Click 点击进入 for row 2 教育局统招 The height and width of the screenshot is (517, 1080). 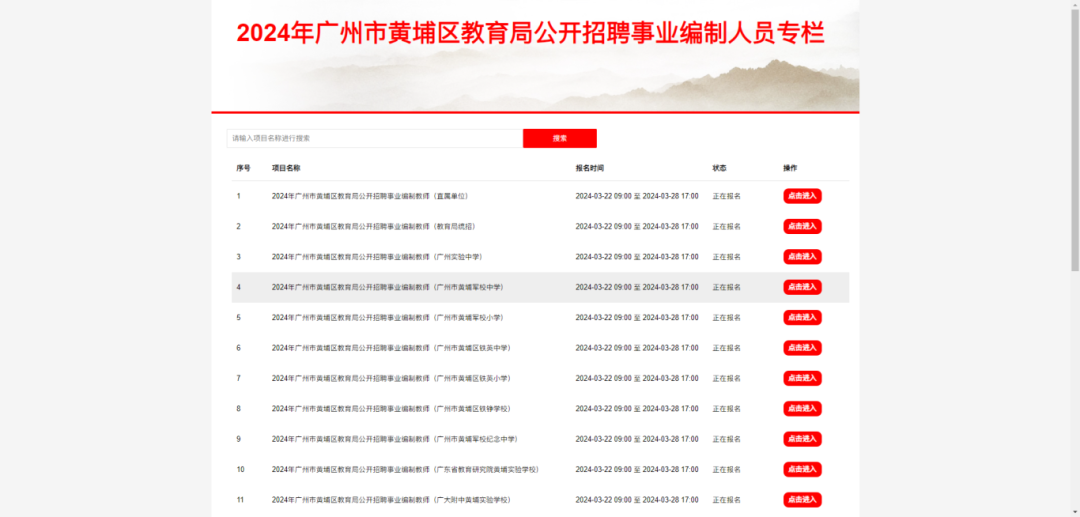[x=802, y=226]
